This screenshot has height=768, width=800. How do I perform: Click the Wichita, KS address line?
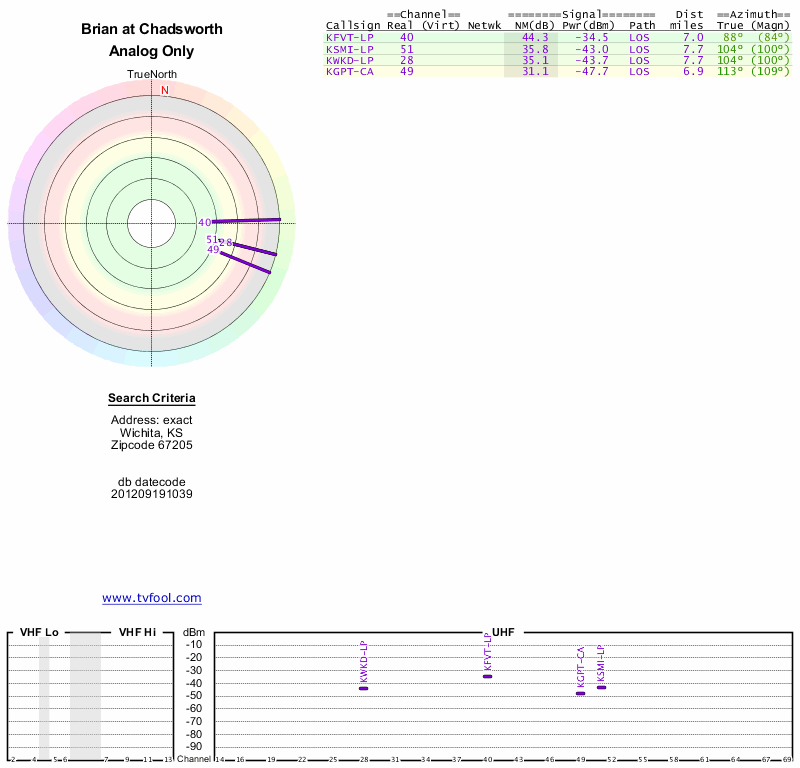click(152, 433)
